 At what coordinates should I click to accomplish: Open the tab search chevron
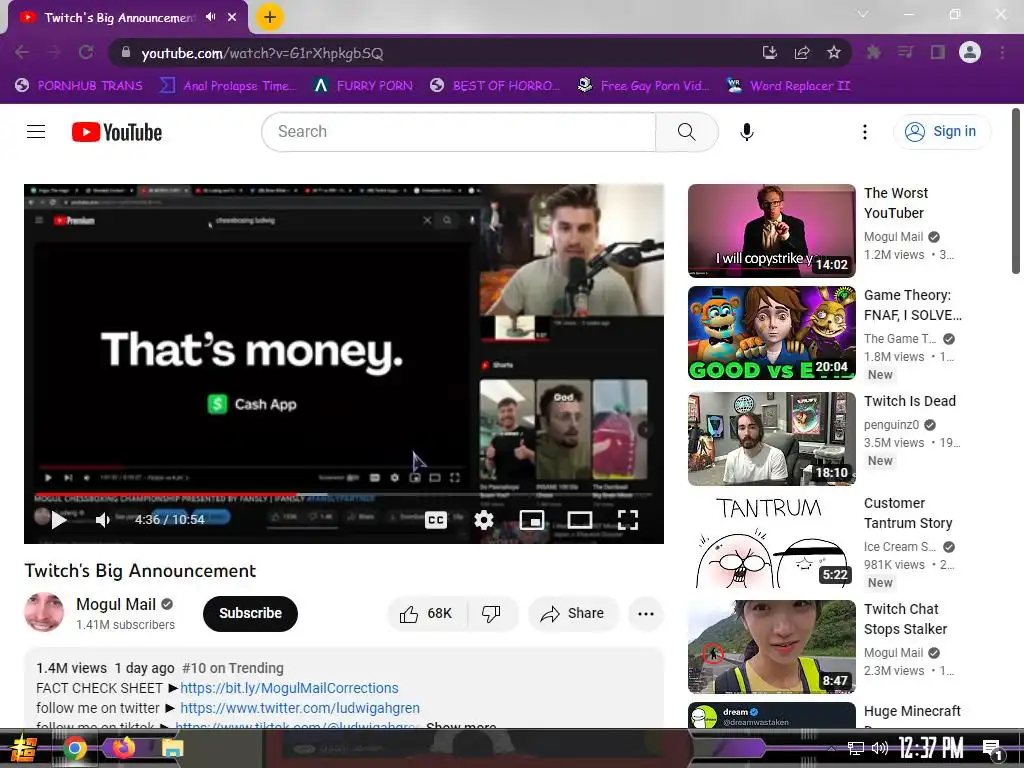(x=863, y=14)
